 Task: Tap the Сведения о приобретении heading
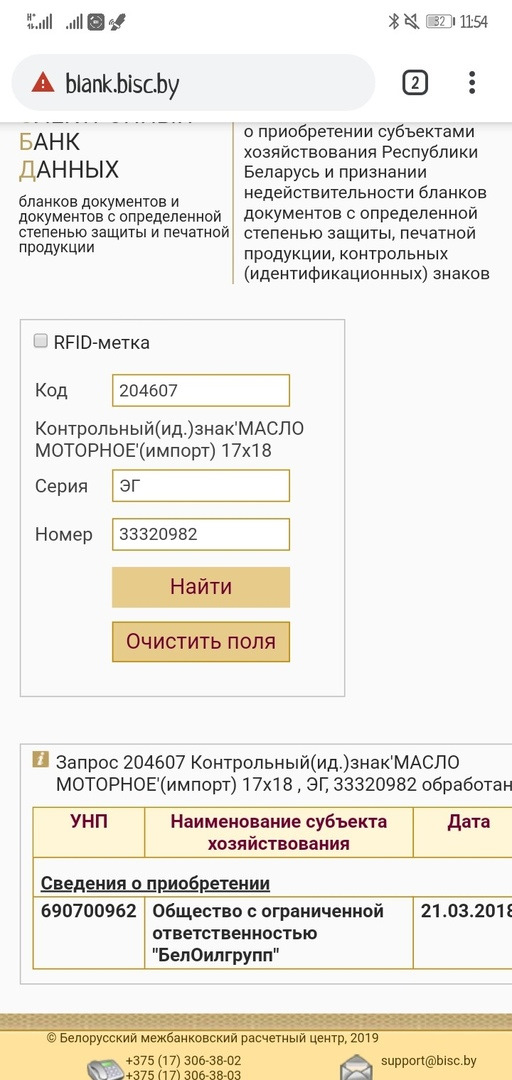click(x=155, y=883)
